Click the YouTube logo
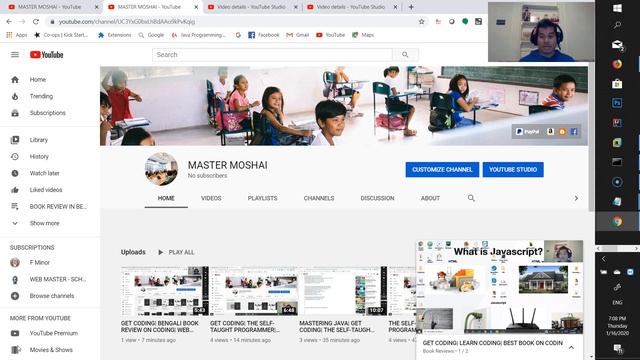Viewport: 640px width, 360px height. [47, 55]
